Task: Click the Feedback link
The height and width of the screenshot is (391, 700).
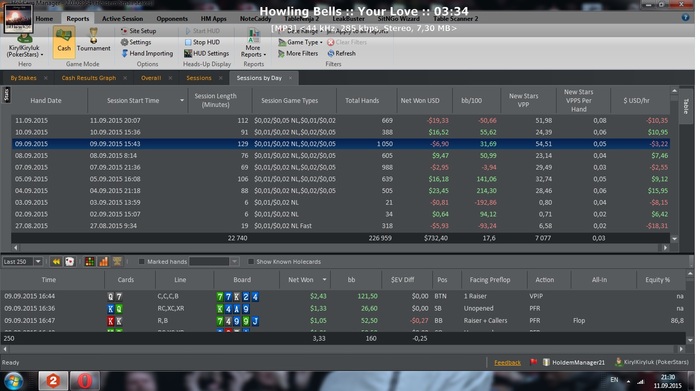Action: pyautogui.click(x=507, y=362)
